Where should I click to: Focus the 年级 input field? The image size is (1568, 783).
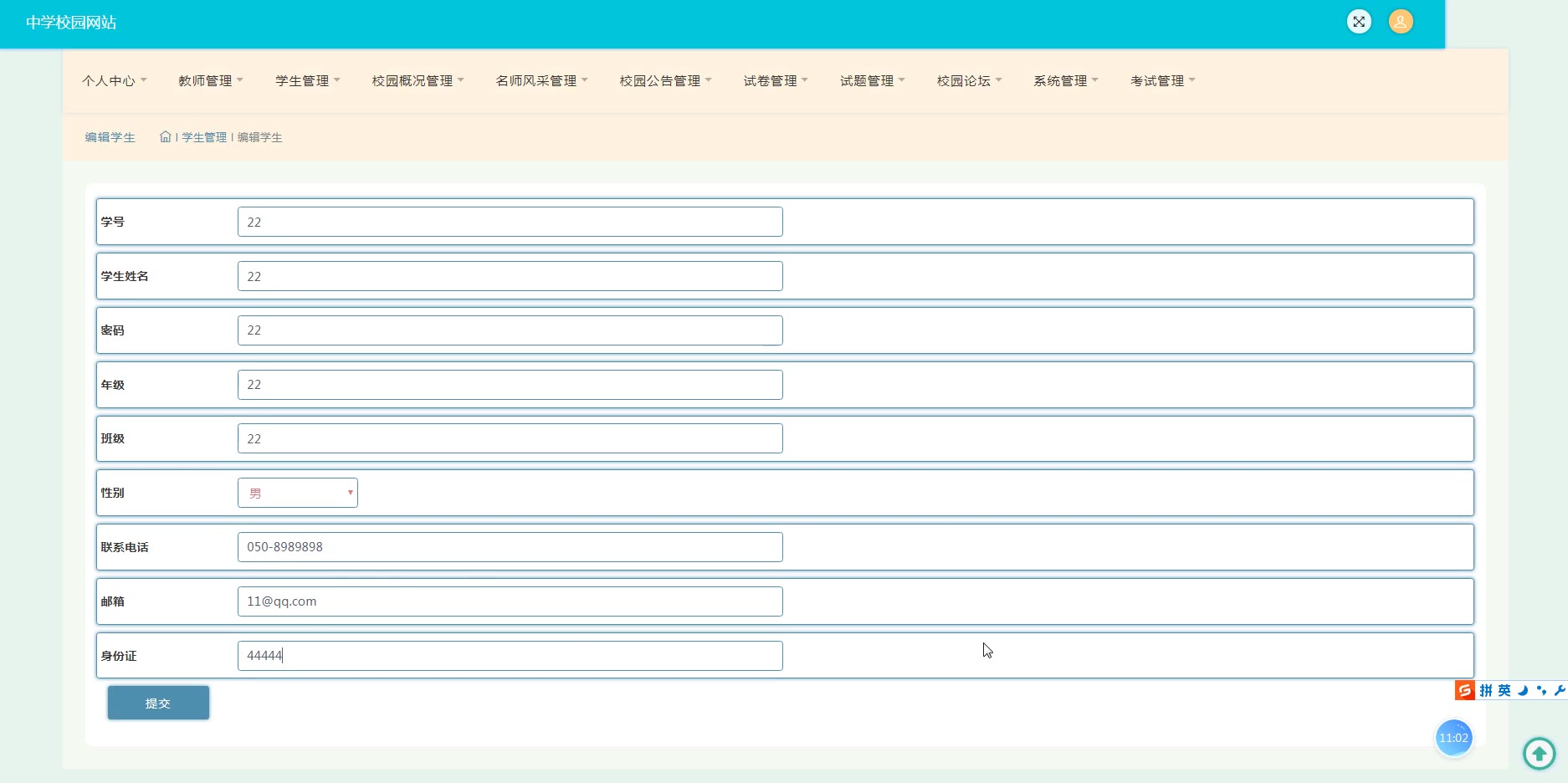pyautogui.click(x=510, y=385)
